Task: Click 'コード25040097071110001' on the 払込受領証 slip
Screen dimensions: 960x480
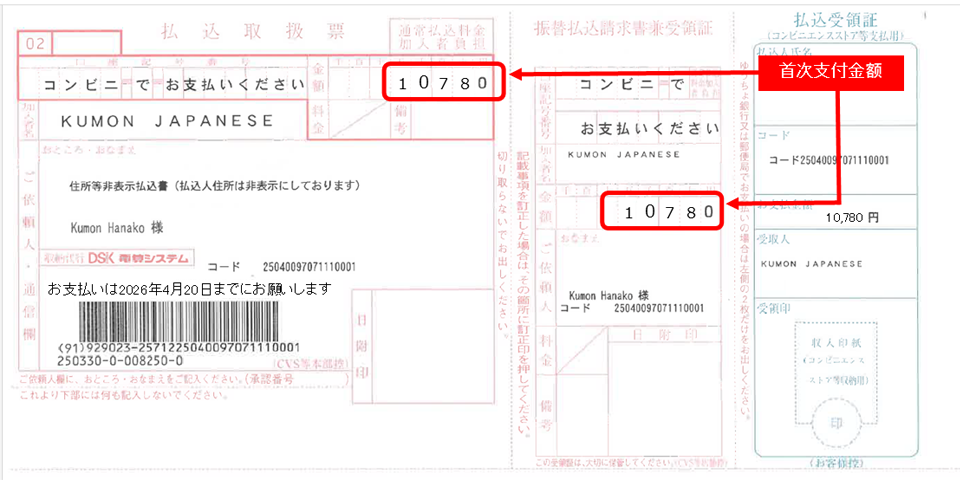Action: point(828,160)
